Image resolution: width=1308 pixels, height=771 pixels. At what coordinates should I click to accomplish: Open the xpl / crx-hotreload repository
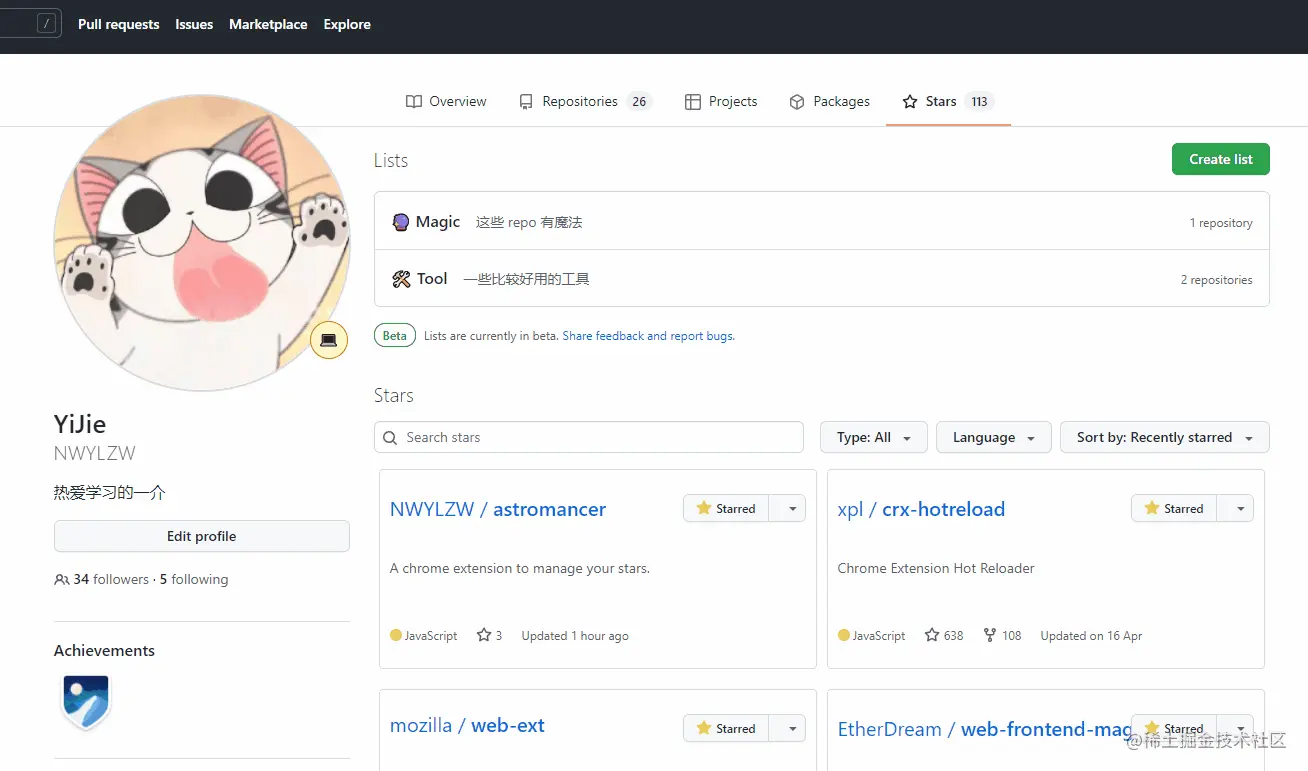click(921, 509)
